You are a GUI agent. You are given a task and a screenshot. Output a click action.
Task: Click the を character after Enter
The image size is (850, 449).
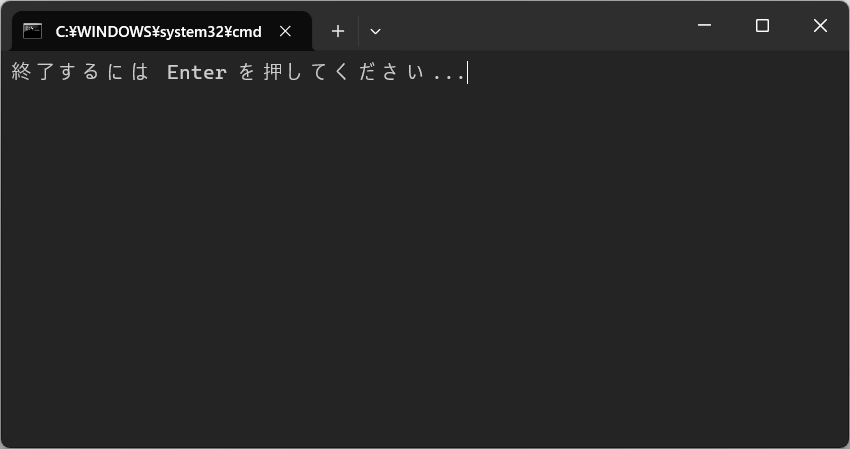point(247,72)
